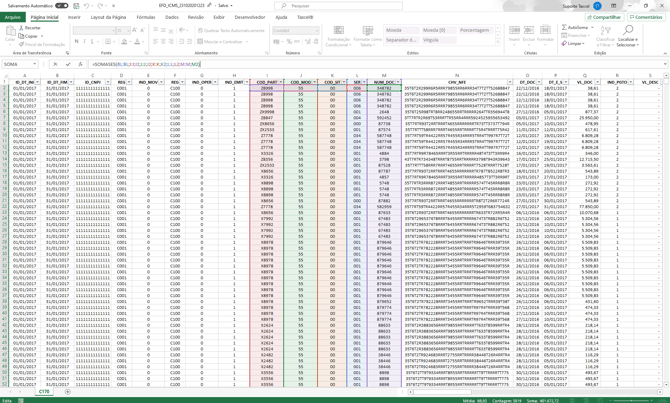This screenshot has height=403, width=670.
Task: Click the AutoSoma sigma icon
Action: point(562,27)
